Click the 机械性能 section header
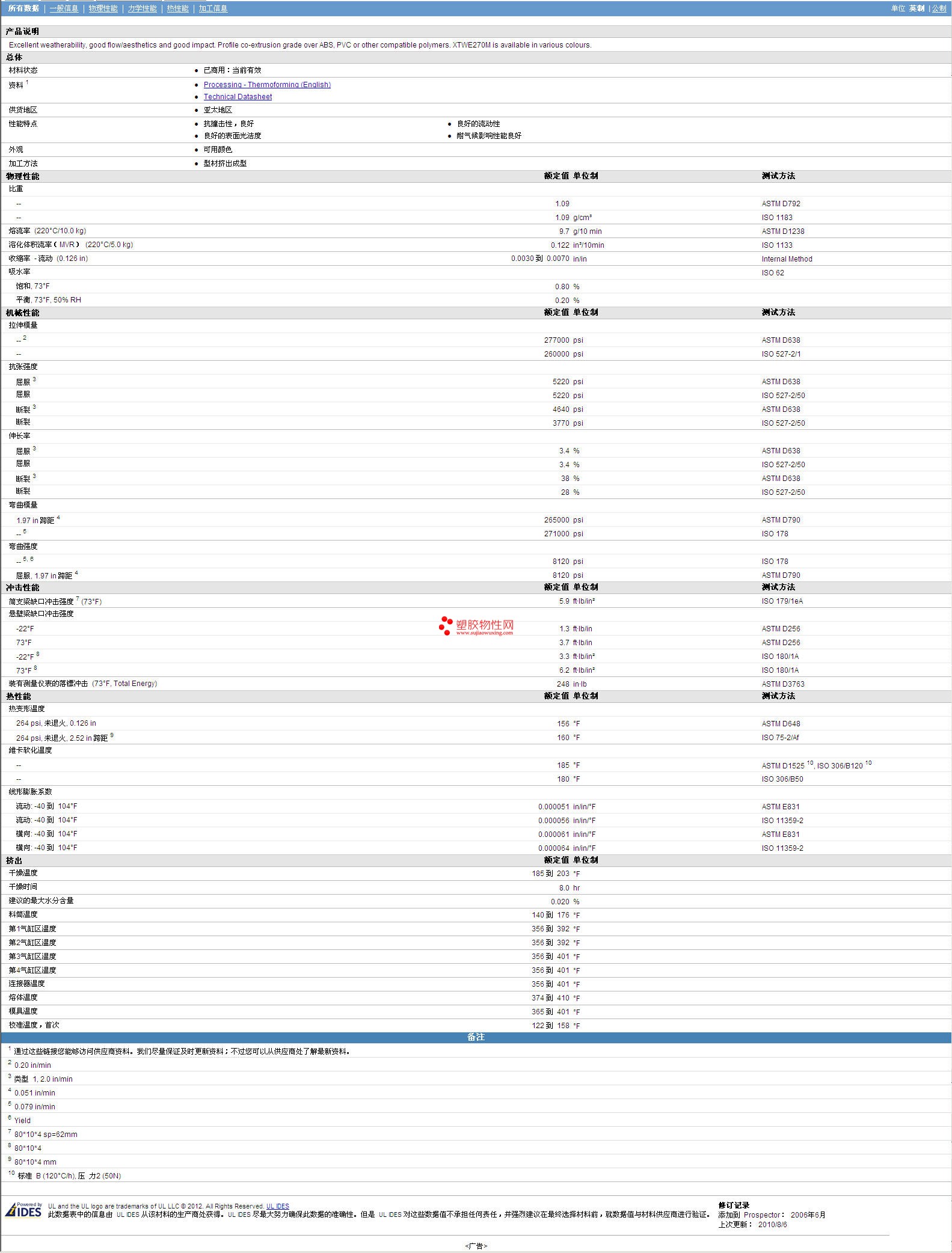This screenshot has height=1253, width=952. point(22,313)
